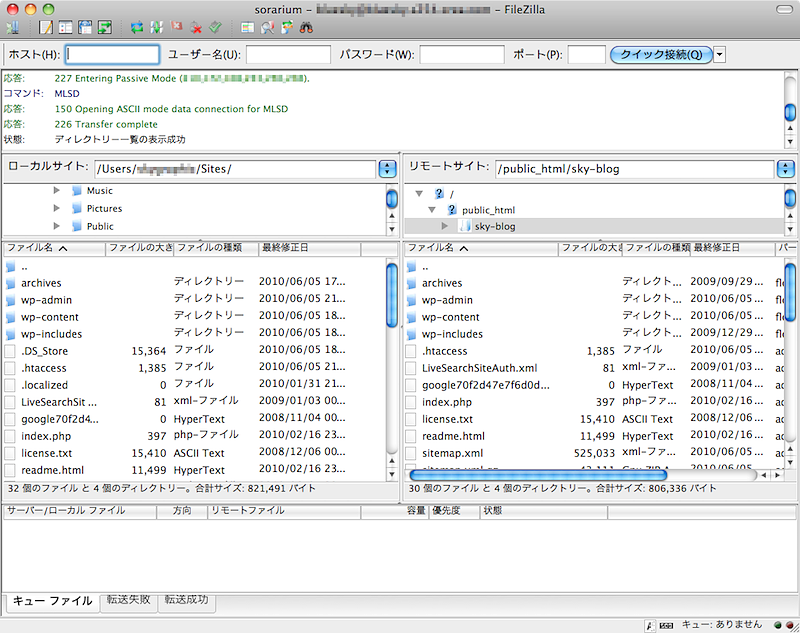Switch to the 転送失敗 tab
The image size is (800, 633).
click(129, 600)
